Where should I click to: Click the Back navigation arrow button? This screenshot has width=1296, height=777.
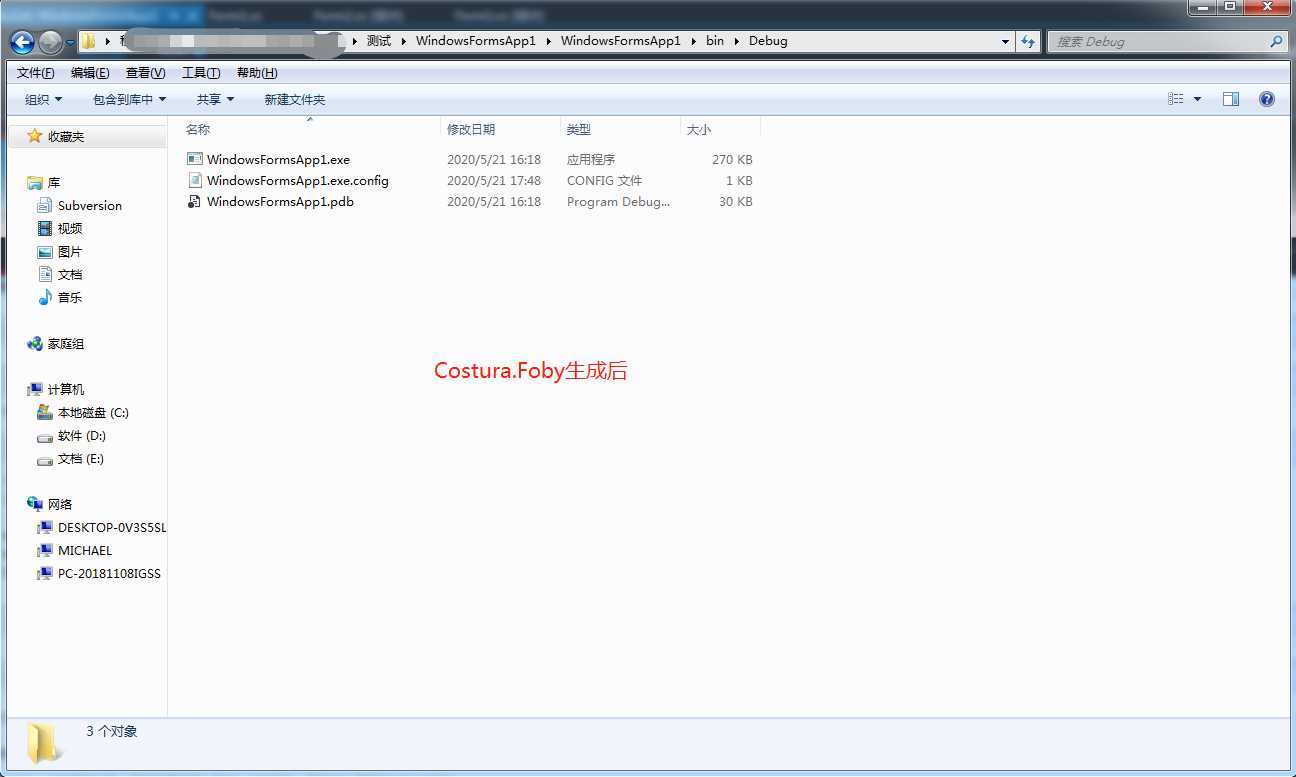coord(22,42)
